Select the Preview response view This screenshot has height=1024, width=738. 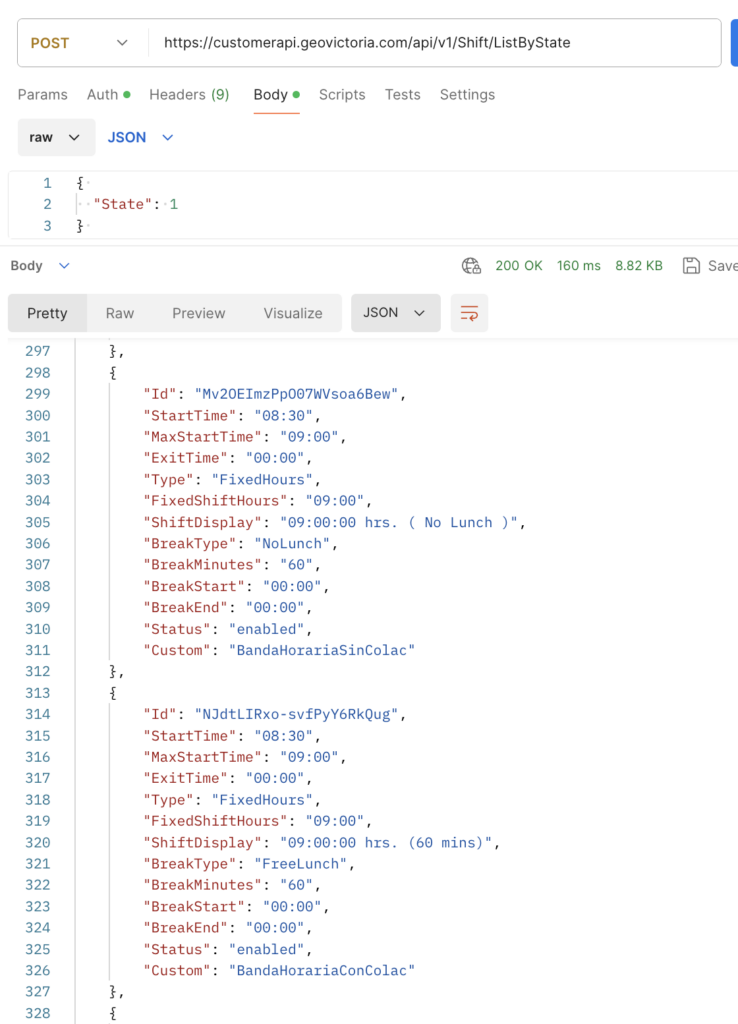(x=199, y=313)
